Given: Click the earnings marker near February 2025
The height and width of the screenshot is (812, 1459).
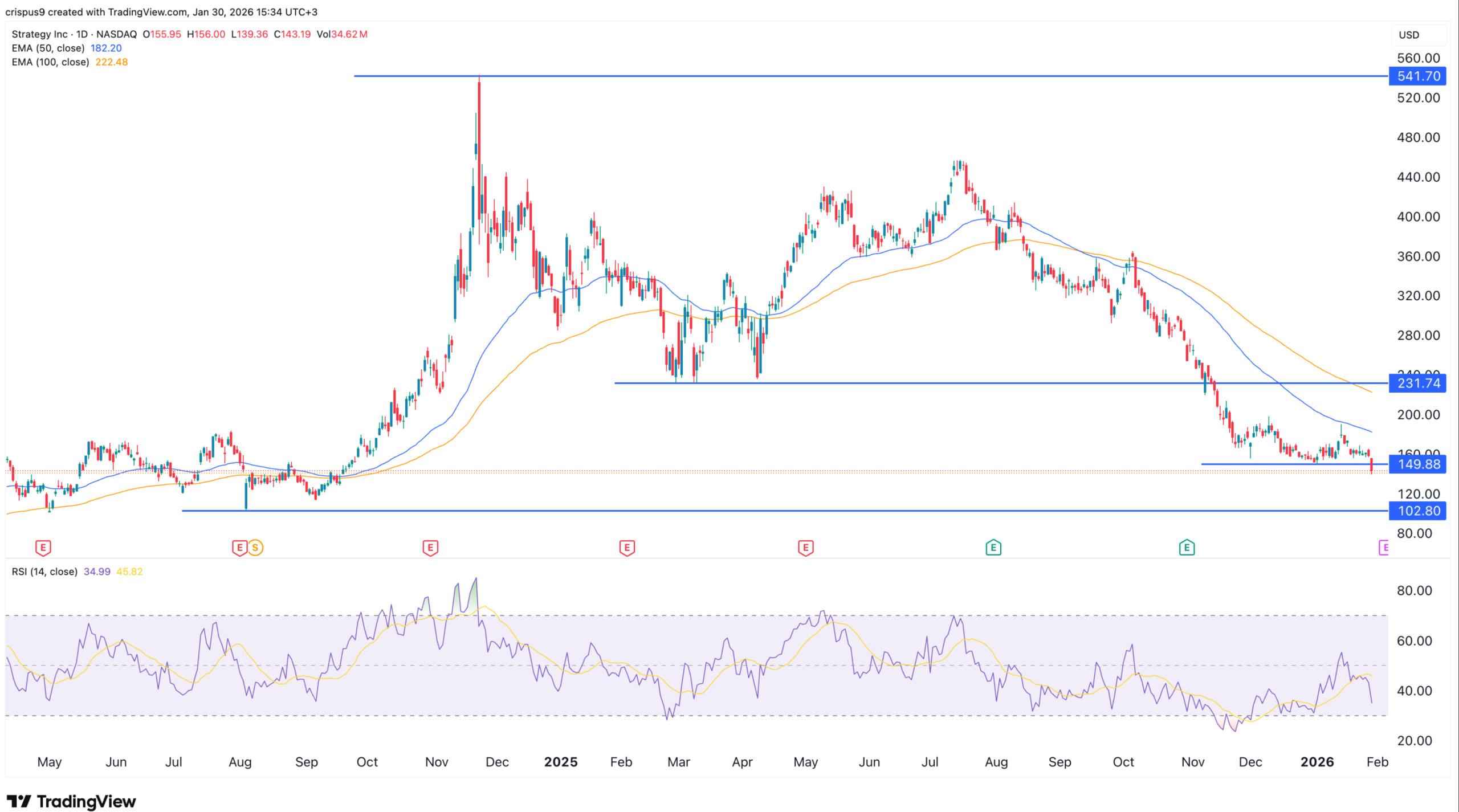Looking at the screenshot, I should [x=627, y=548].
